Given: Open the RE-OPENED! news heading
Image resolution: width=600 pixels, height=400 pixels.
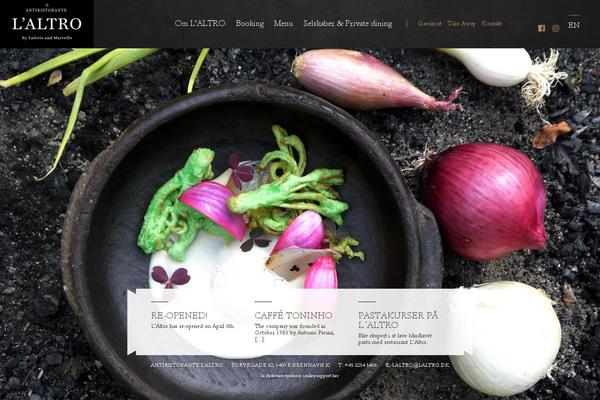Looking at the screenshot, I should point(179,315).
